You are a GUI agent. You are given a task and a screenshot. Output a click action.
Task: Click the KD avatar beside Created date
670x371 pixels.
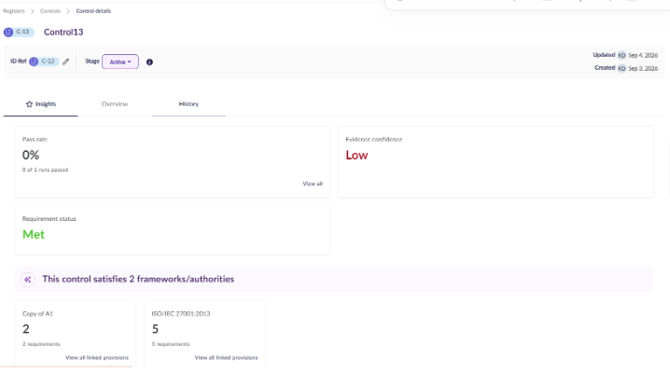[622, 68]
